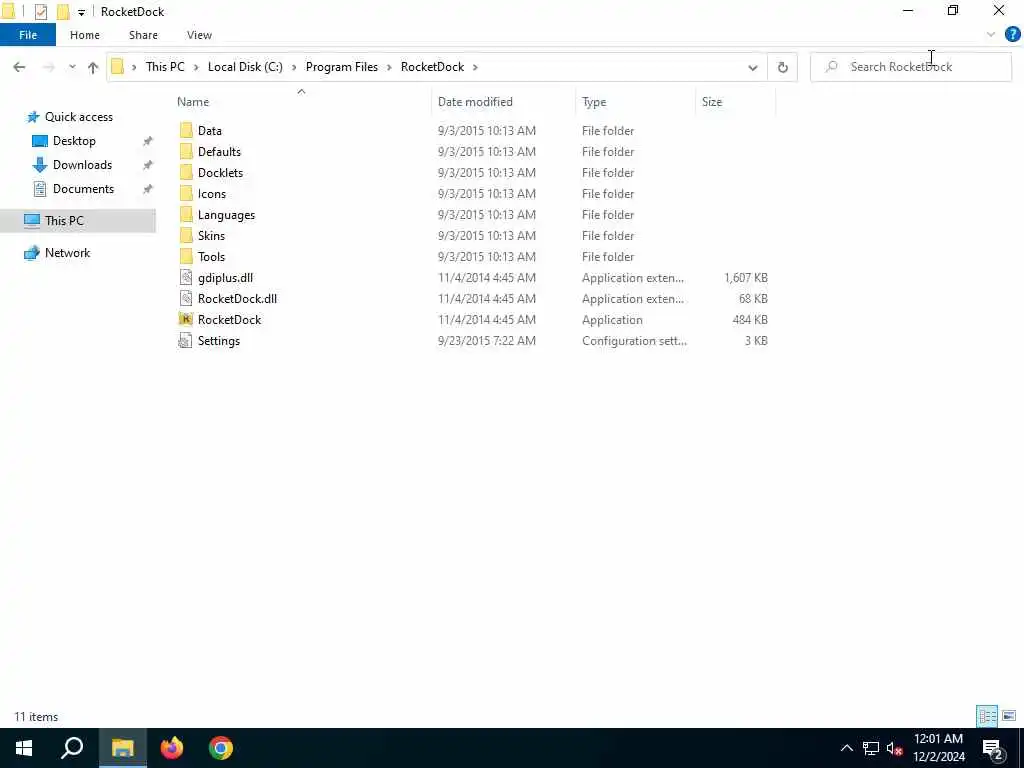Select the RocketDock.dll file icon
The width and height of the screenshot is (1024, 768).
coord(186,298)
